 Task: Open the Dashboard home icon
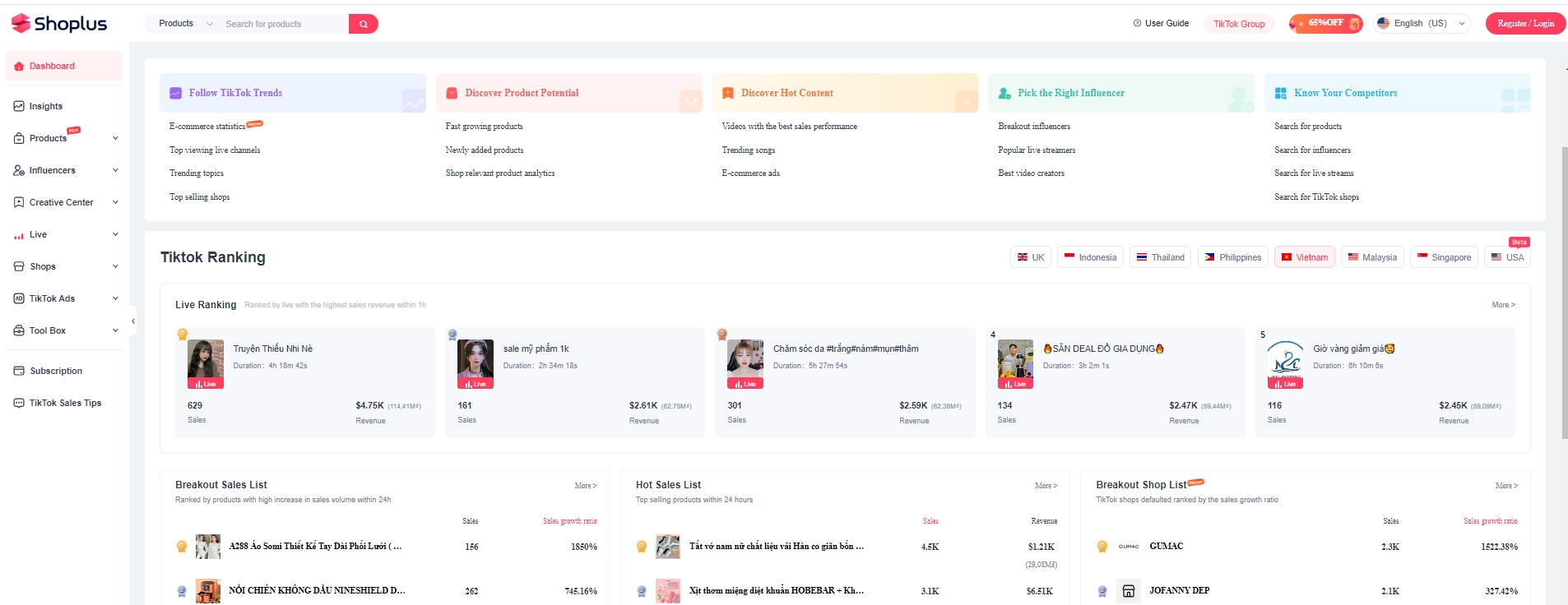pos(19,66)
